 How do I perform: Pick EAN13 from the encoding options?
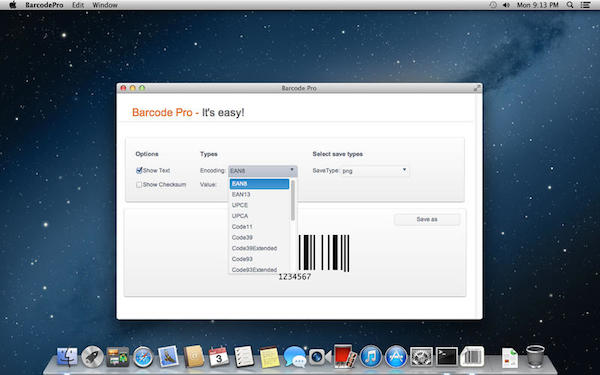[x=241, y=194]
